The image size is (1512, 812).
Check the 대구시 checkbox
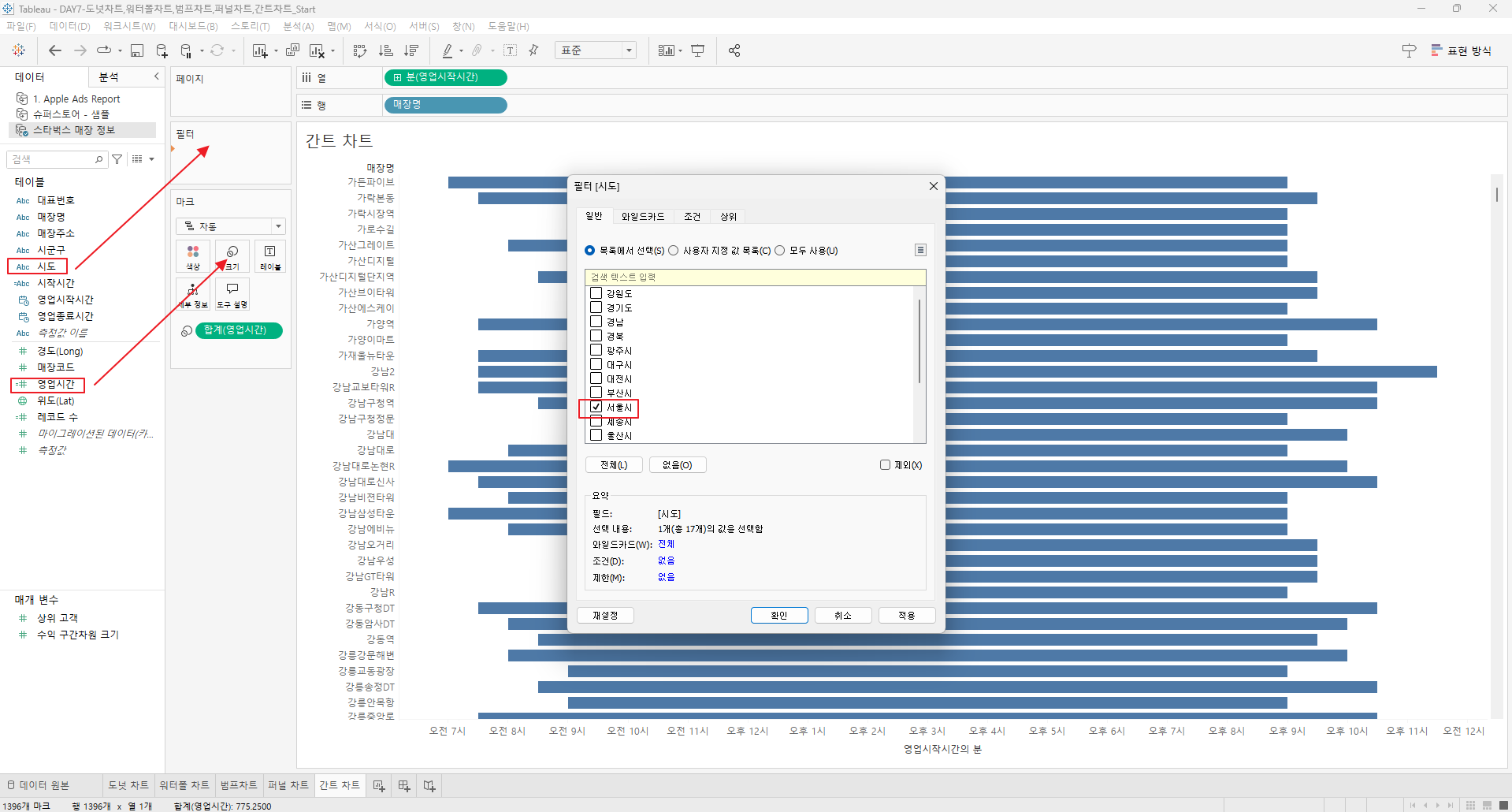(x=596, y=364)
